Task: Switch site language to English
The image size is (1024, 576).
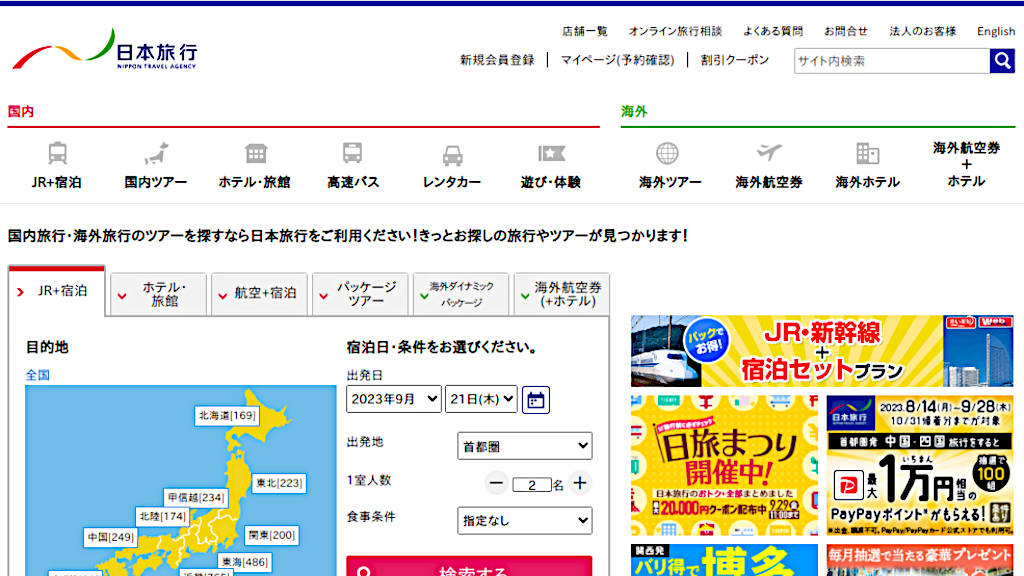Action: point(996,31)
